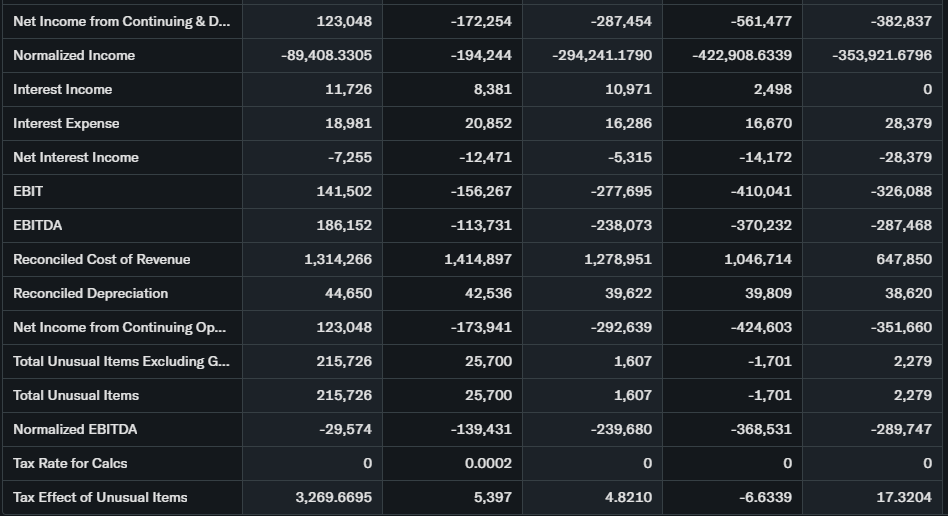Click the Tax Rate for Calcs label
Image resolution: width=948 pixels, height=516 pixels.
pos(70,463)
